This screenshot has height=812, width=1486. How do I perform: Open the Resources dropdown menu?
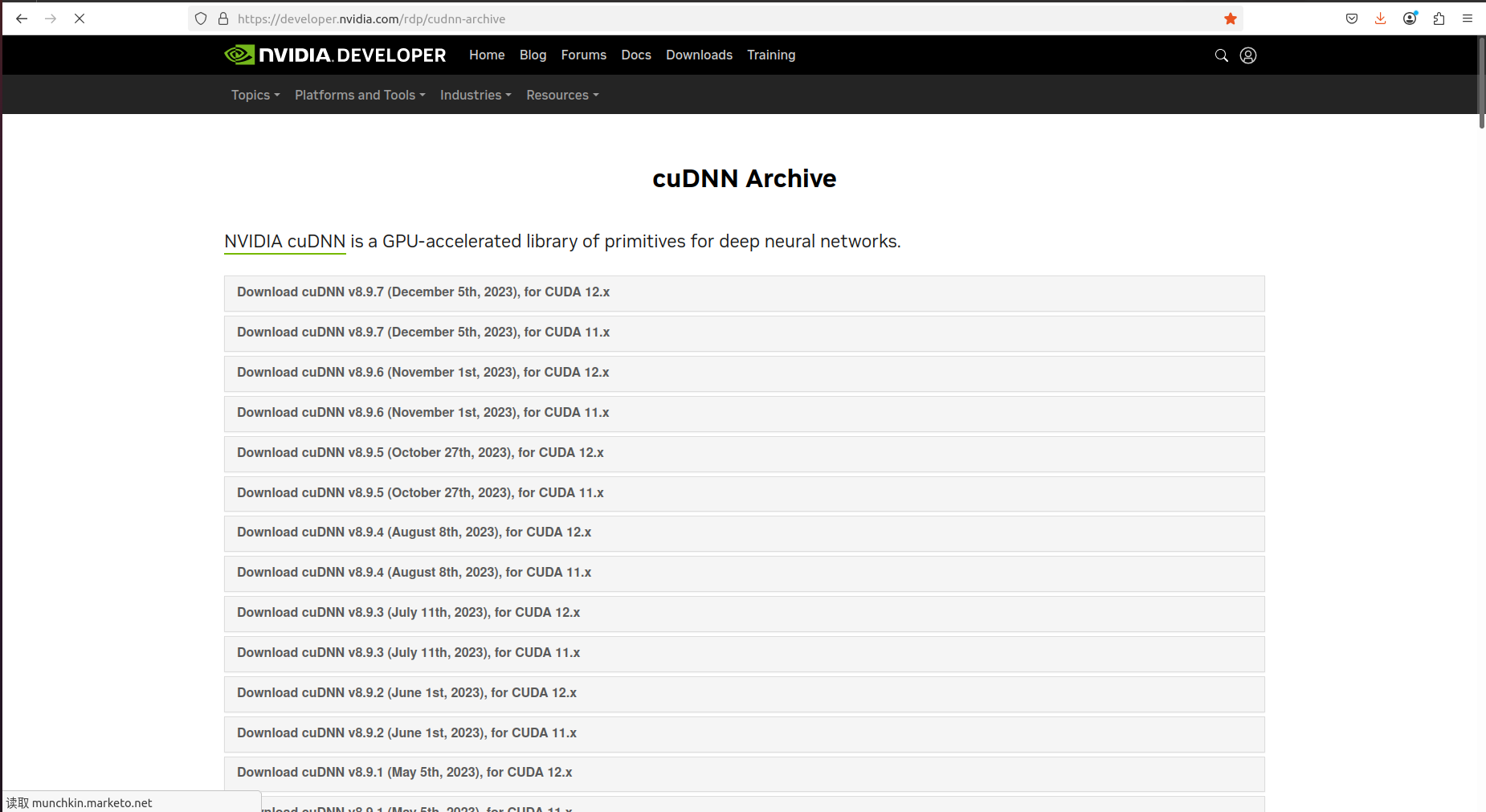[x=562, y=95]
